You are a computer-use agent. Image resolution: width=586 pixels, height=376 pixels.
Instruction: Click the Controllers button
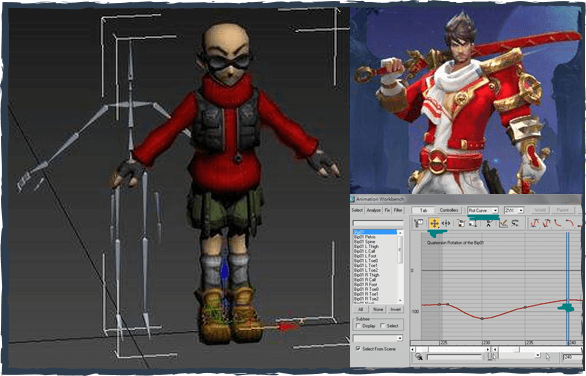coord(449,210)
